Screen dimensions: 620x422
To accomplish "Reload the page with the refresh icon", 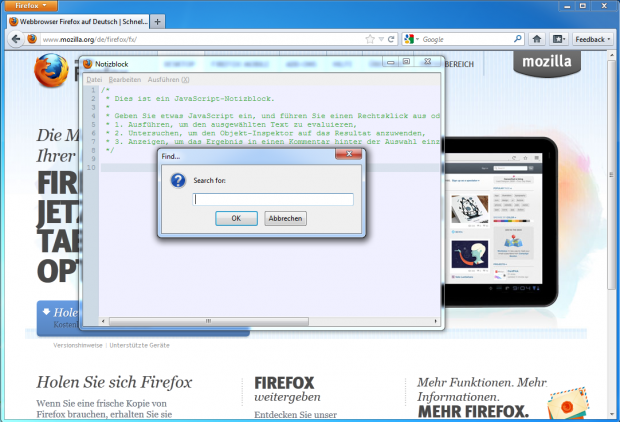I will [x=391, y=39].
